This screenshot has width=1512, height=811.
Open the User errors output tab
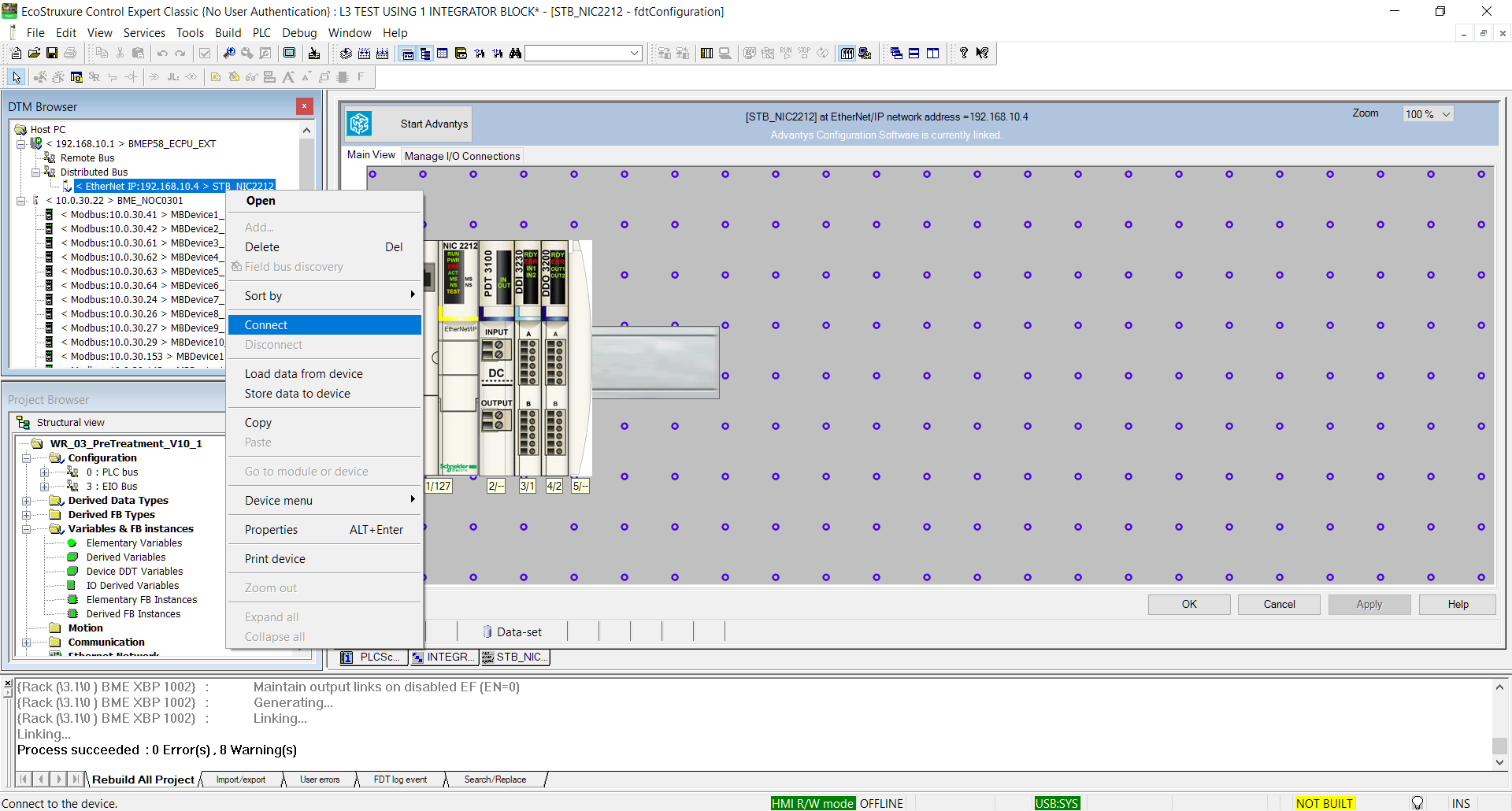320,780
